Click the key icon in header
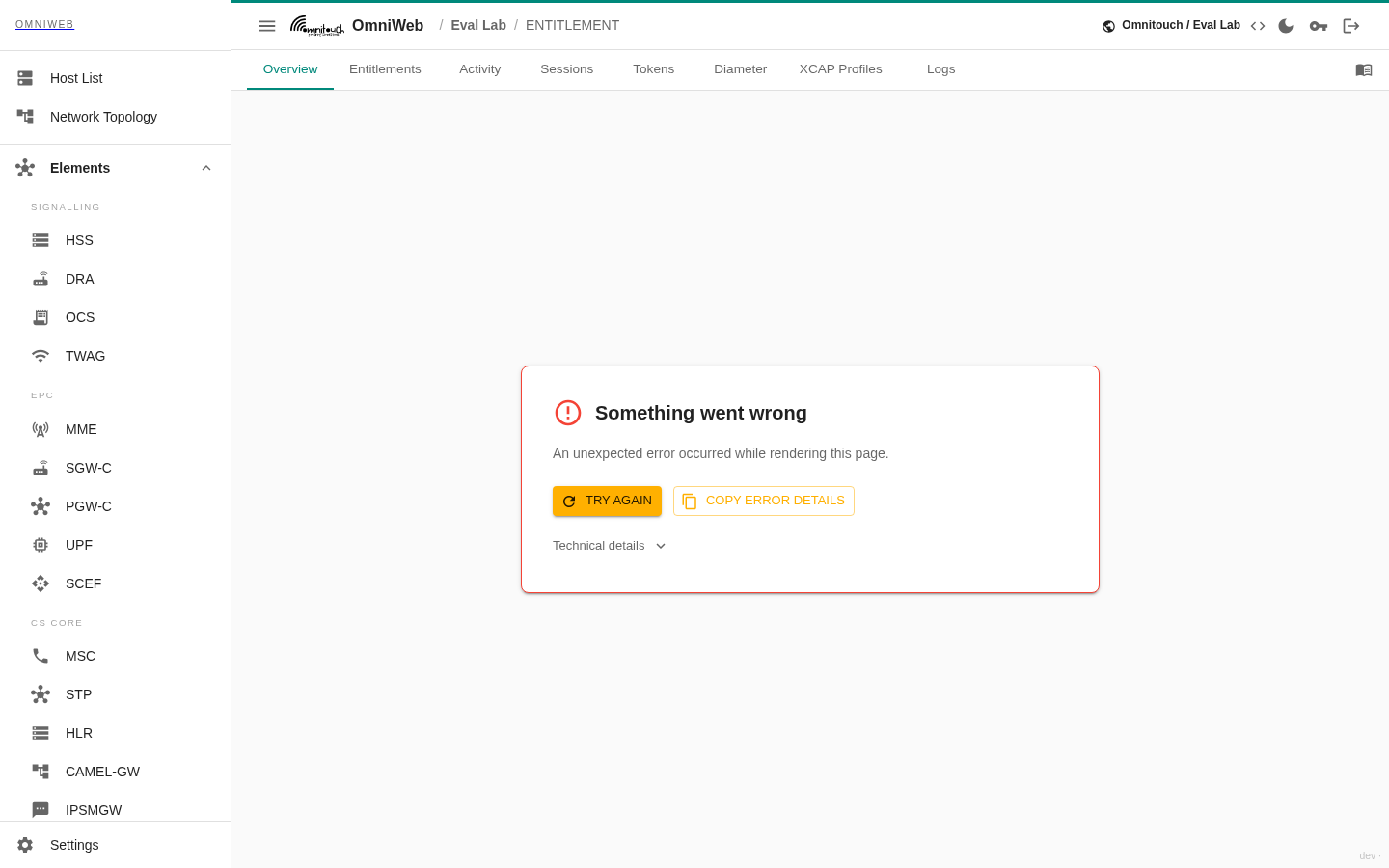 pos(1319,26)
